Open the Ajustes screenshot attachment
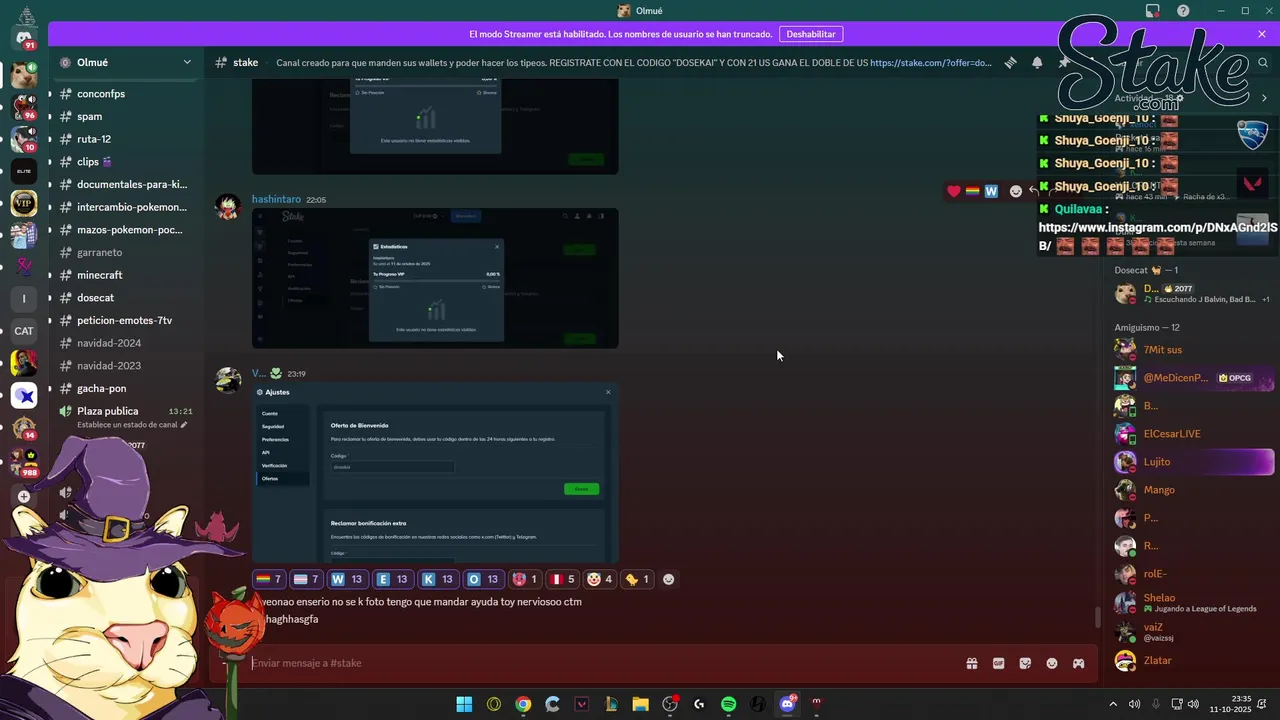The image size is (1280, 720). 435,473
